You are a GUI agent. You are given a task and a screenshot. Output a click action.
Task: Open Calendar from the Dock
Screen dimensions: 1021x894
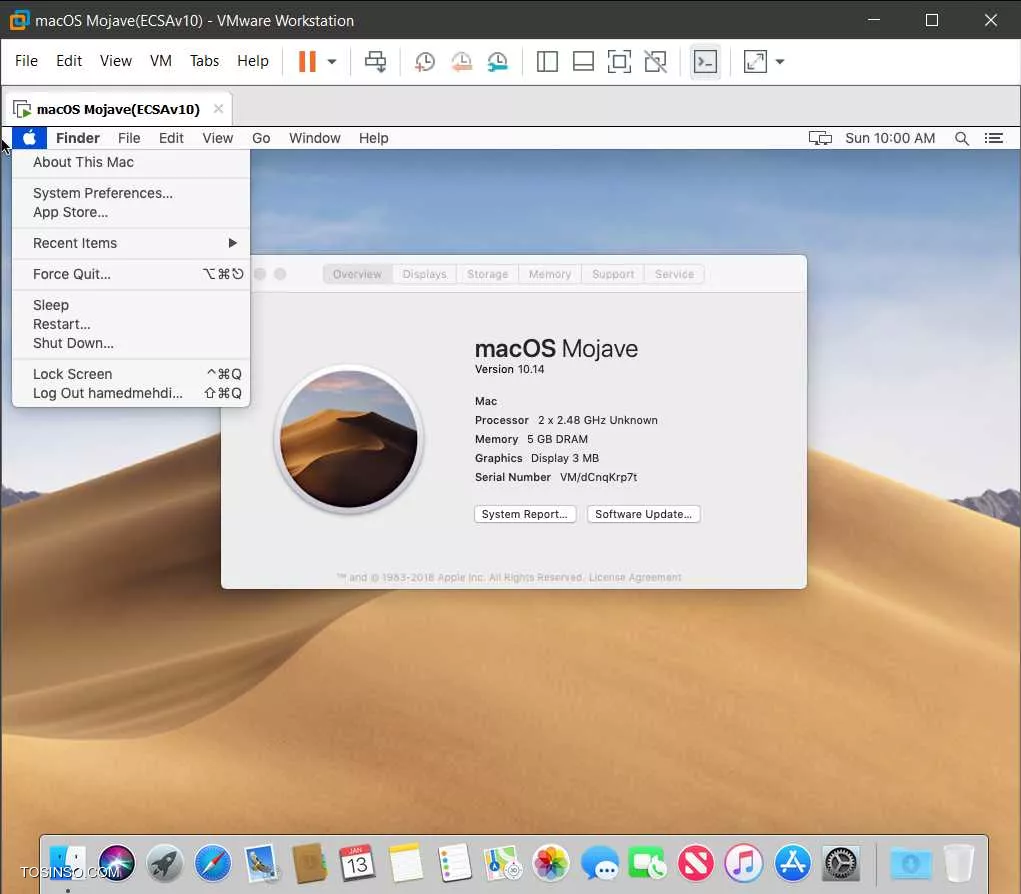coord(357,863)
